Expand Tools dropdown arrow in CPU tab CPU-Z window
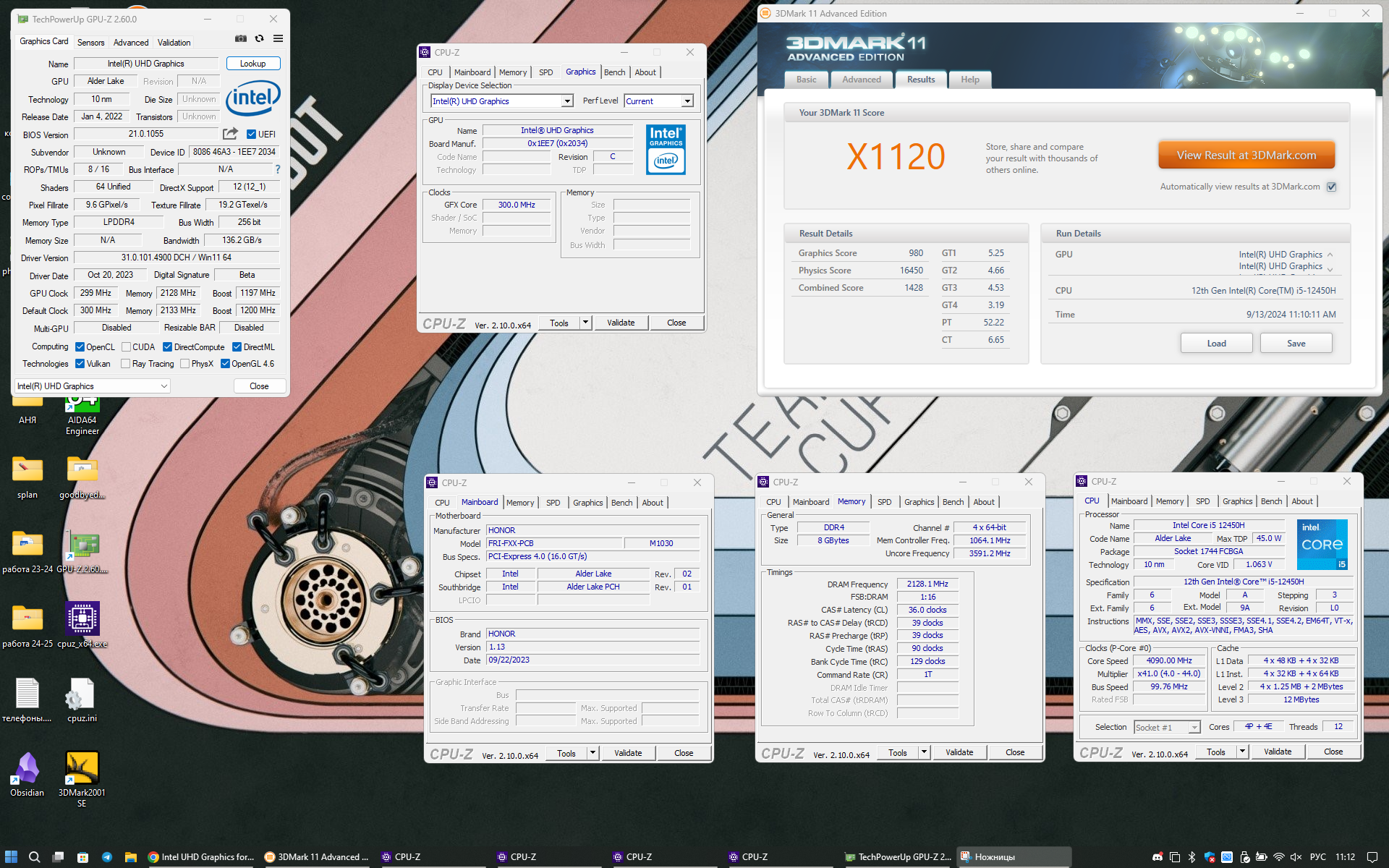Viewport: 1389px width, 868px height. click(1242, 752)
